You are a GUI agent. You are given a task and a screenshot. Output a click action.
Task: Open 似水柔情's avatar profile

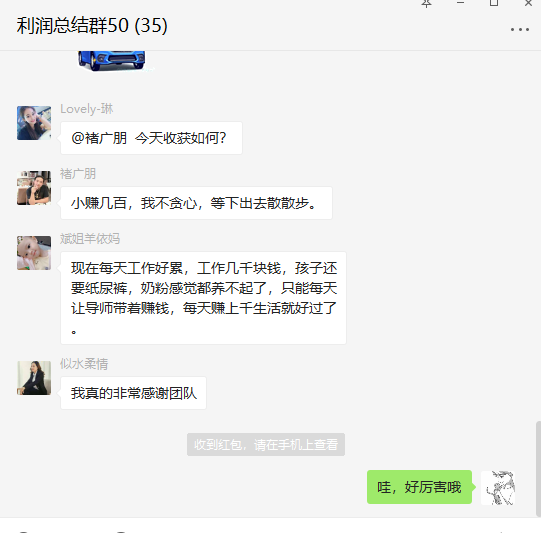pos(34,378)
